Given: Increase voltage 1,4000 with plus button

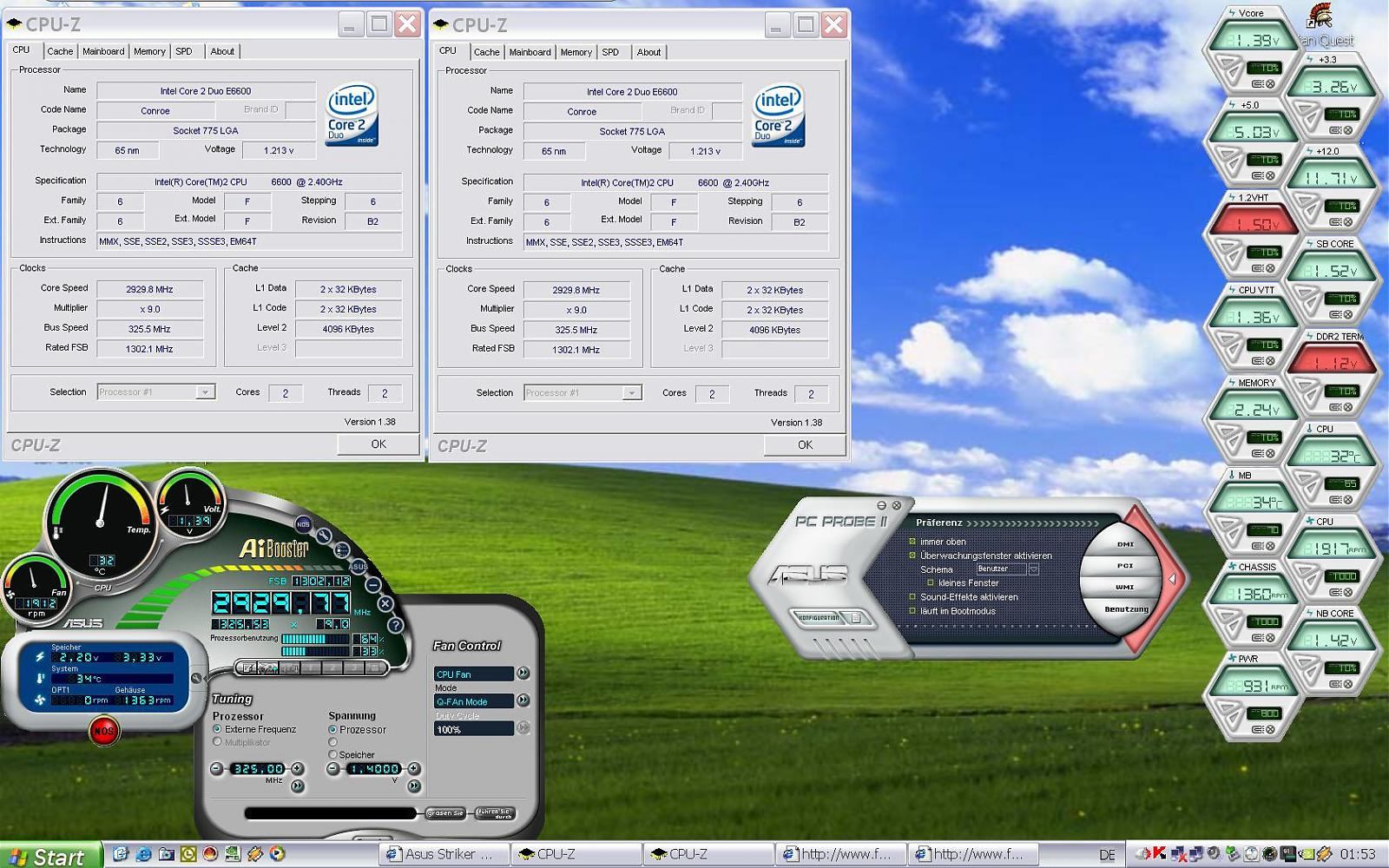Looking at the screenshot, I should (x=413, y=768).
